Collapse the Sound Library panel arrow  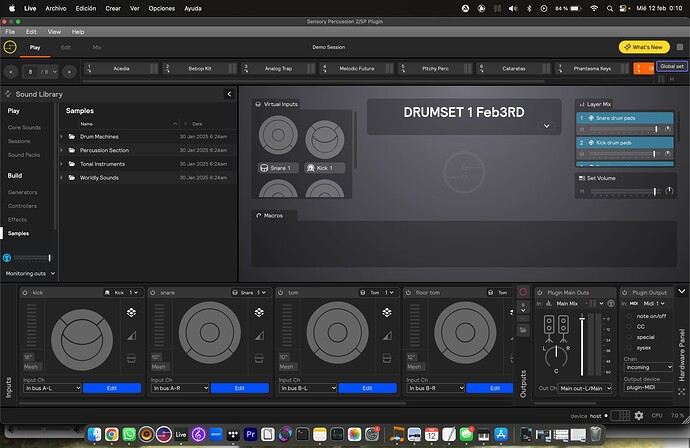click(x=229, y=94)
